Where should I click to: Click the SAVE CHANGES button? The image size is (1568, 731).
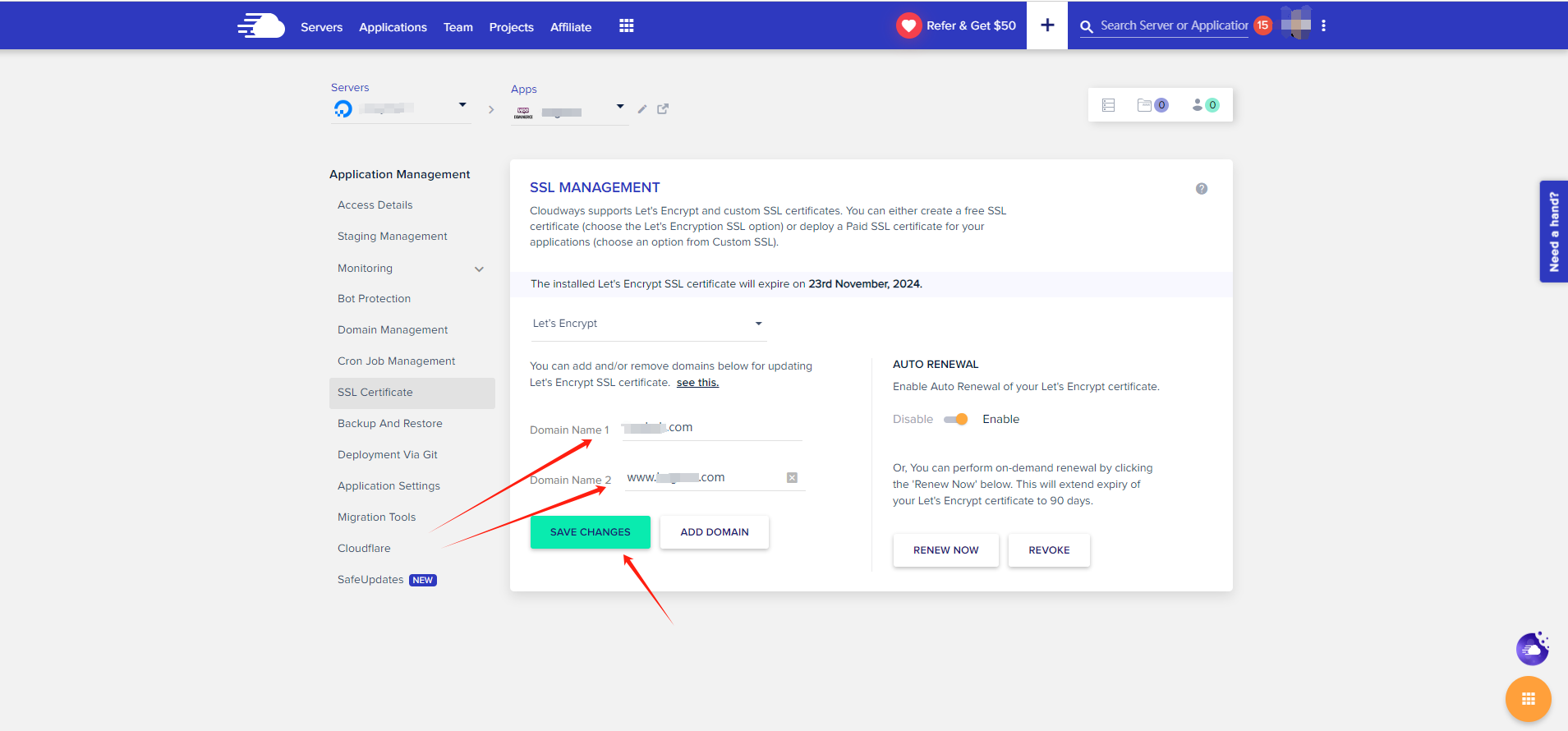click(x=591, y=532)
